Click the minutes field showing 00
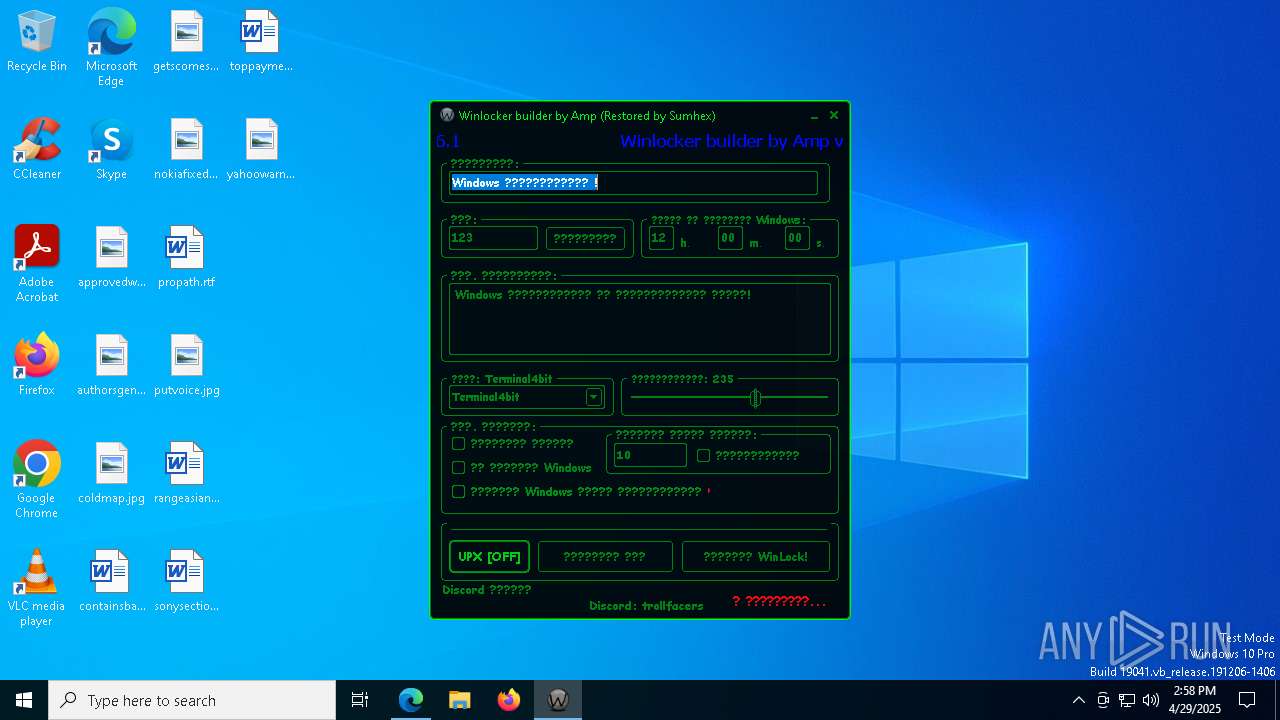The width and height of the screenshot is (1280, 720). [729, 238]
